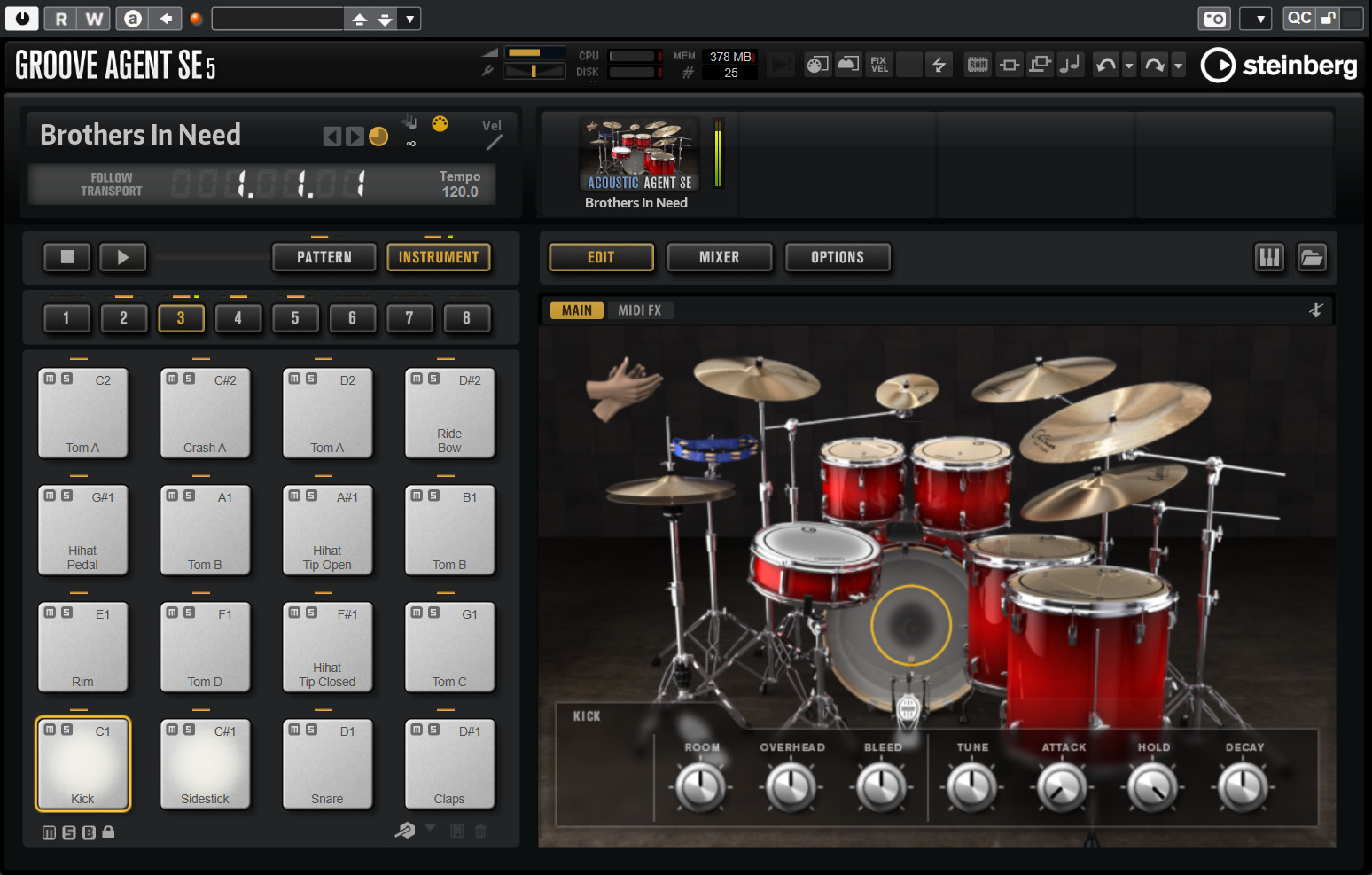Open the load panel folder icon
Screen dimensions: 1372x875
pos(1312,258)
